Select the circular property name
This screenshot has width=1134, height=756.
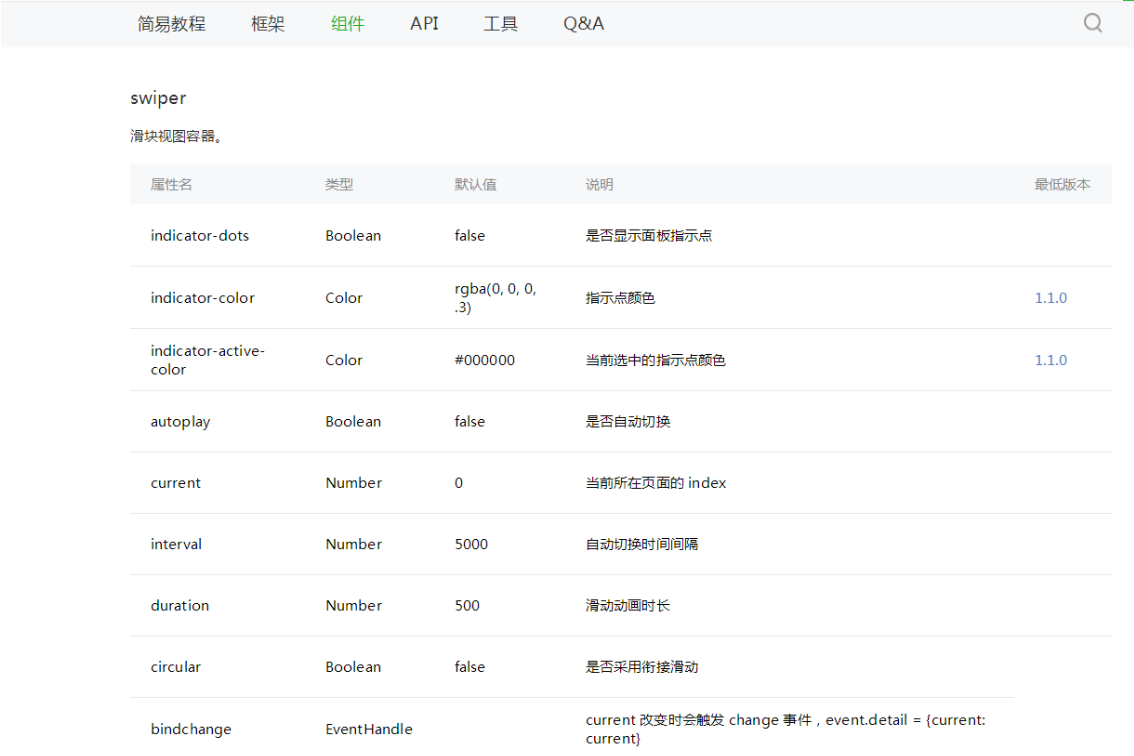(x=176, y=668)
